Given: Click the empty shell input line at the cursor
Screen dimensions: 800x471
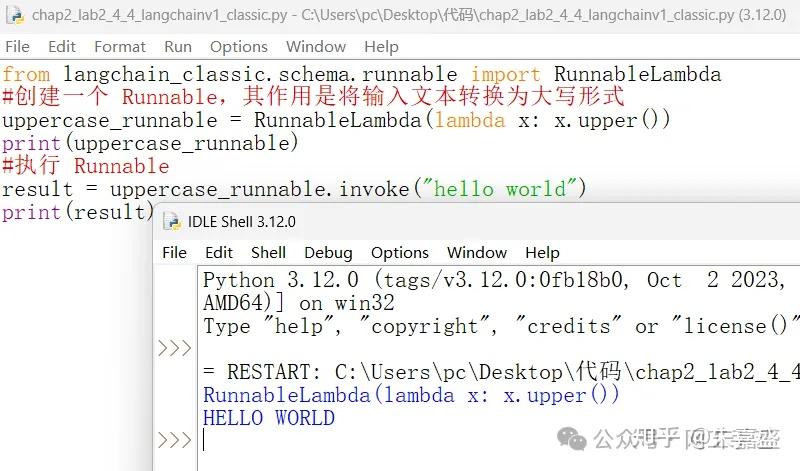Looking at the screenshot, I should point(498,440).
